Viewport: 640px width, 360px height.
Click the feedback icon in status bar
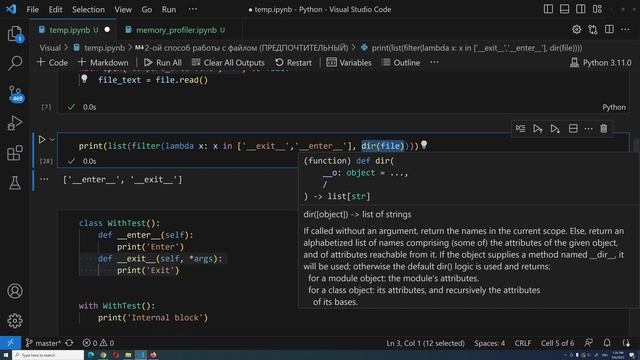(588, 343)
